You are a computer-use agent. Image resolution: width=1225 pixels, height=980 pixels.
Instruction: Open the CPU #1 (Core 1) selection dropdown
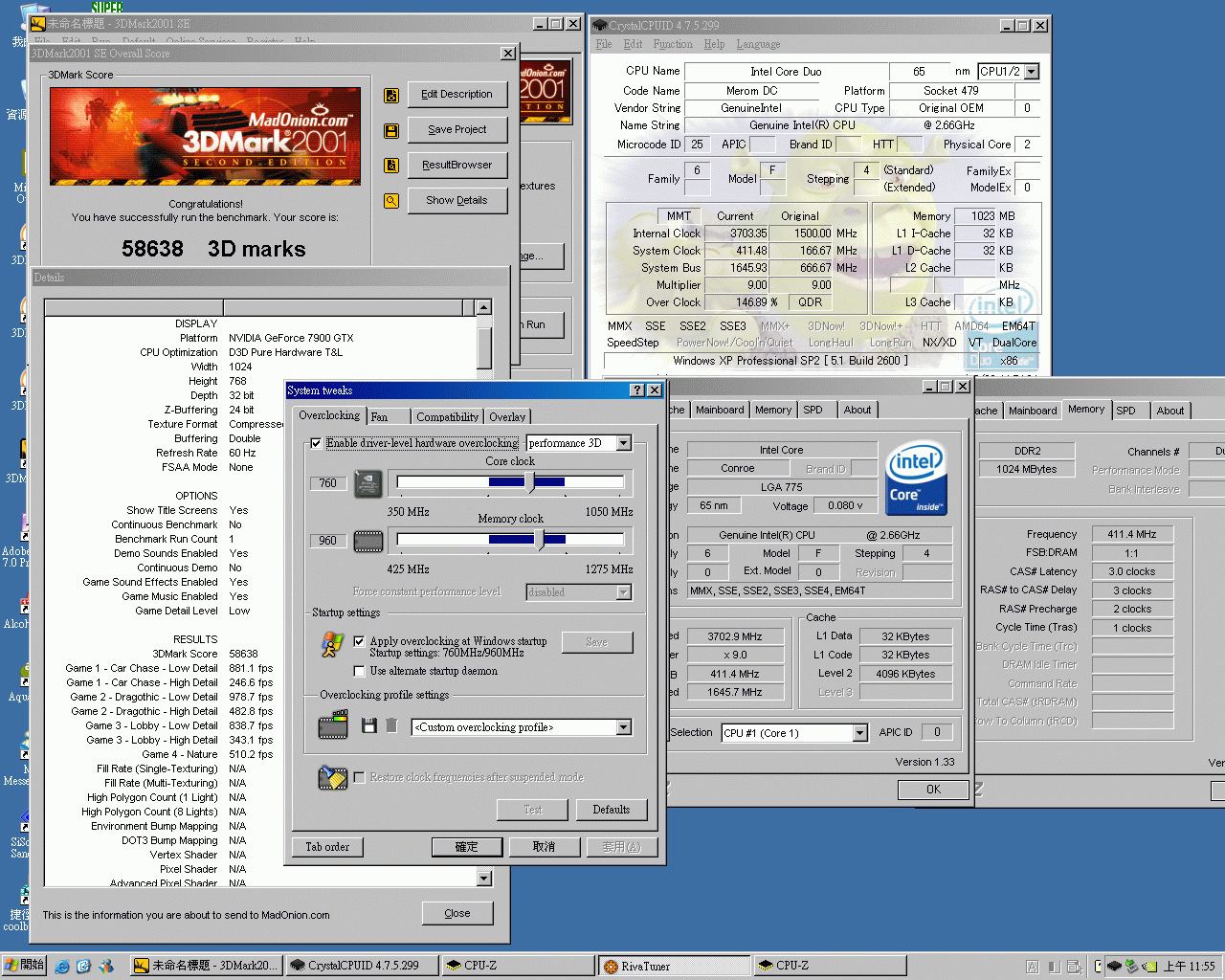tap(859, 733)
